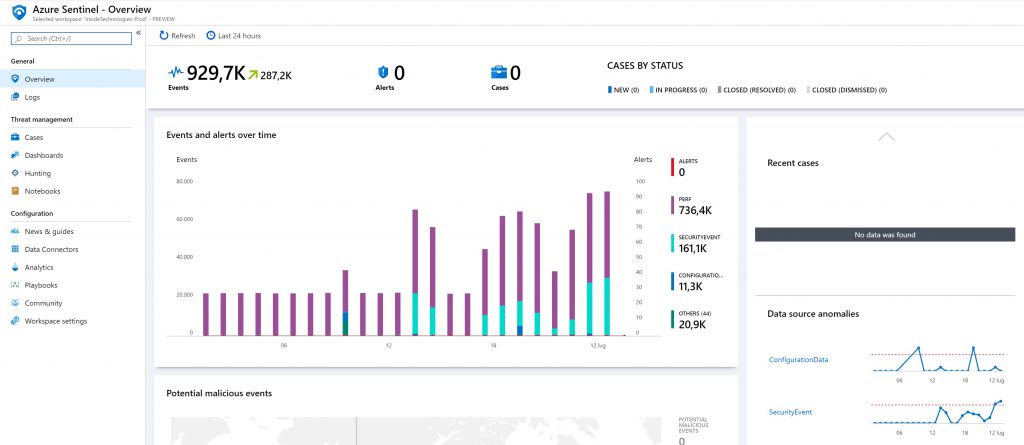Click the Refresh circular arrow icon
Image resolution: width=1024 pixels, height=445 pixels.
point(164,36)
